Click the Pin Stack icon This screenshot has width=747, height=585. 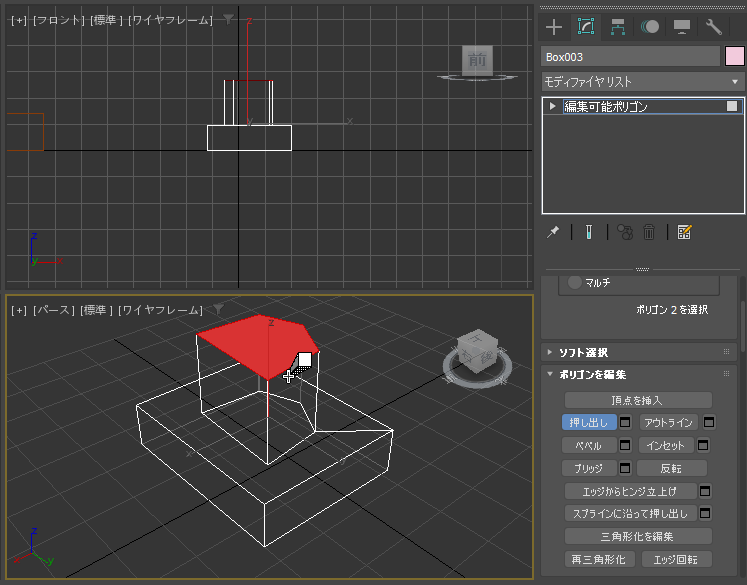coord(553,232)
